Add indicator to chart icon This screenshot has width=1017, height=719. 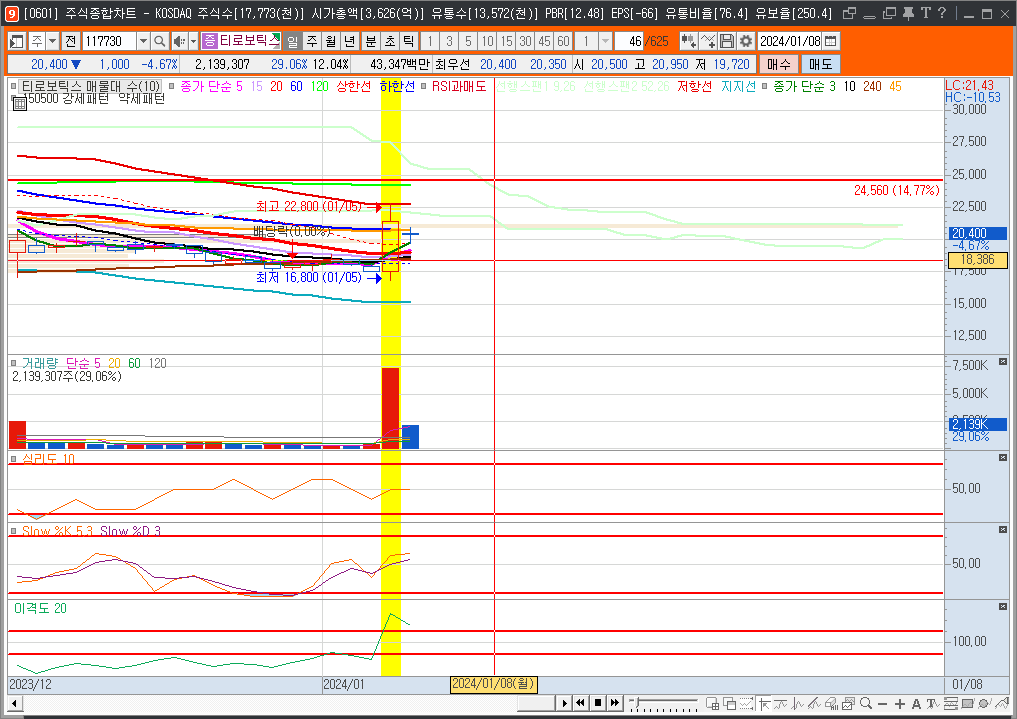tap(688, 41)
